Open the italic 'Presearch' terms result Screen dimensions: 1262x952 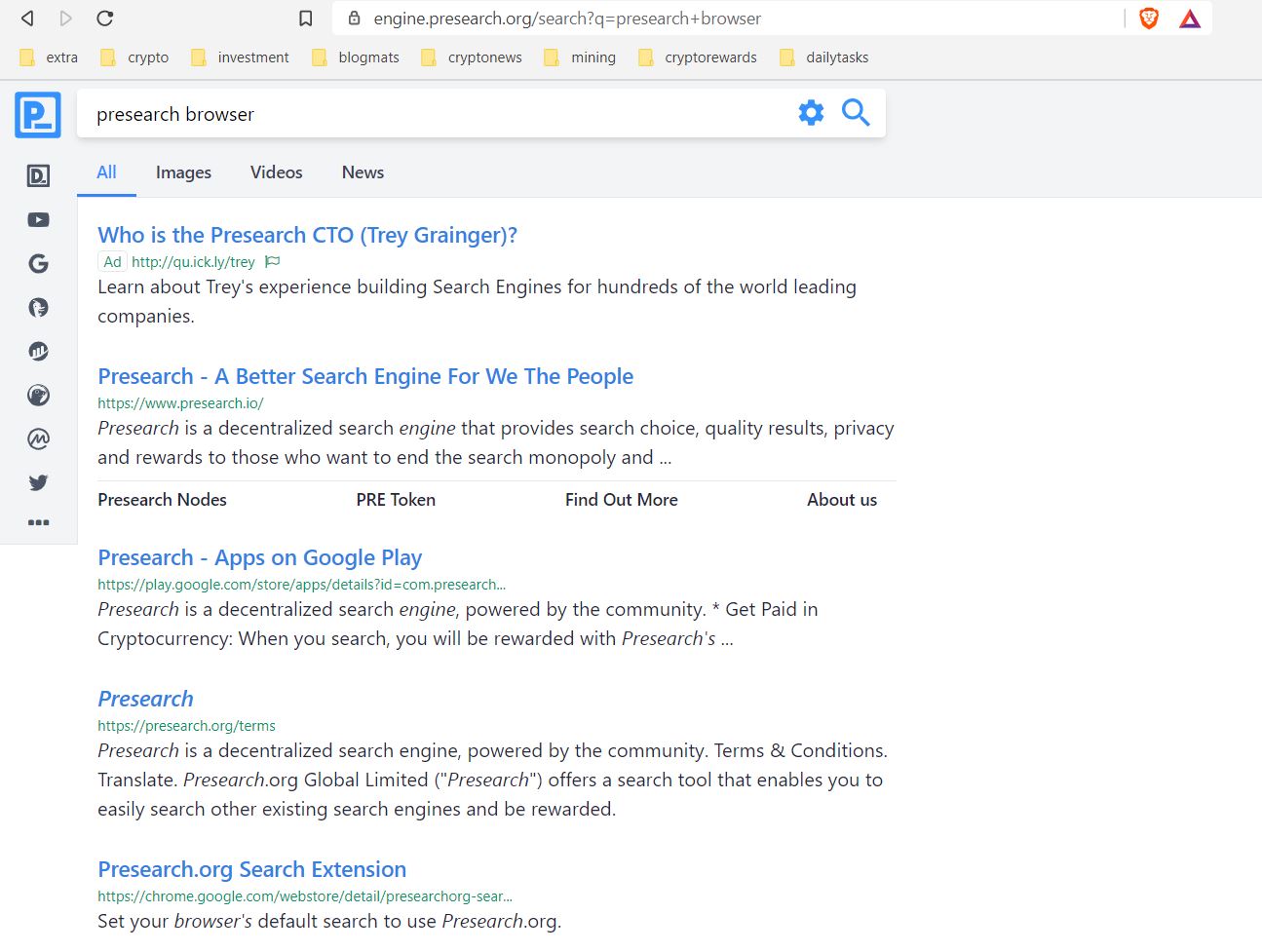(x=145, y=699)
